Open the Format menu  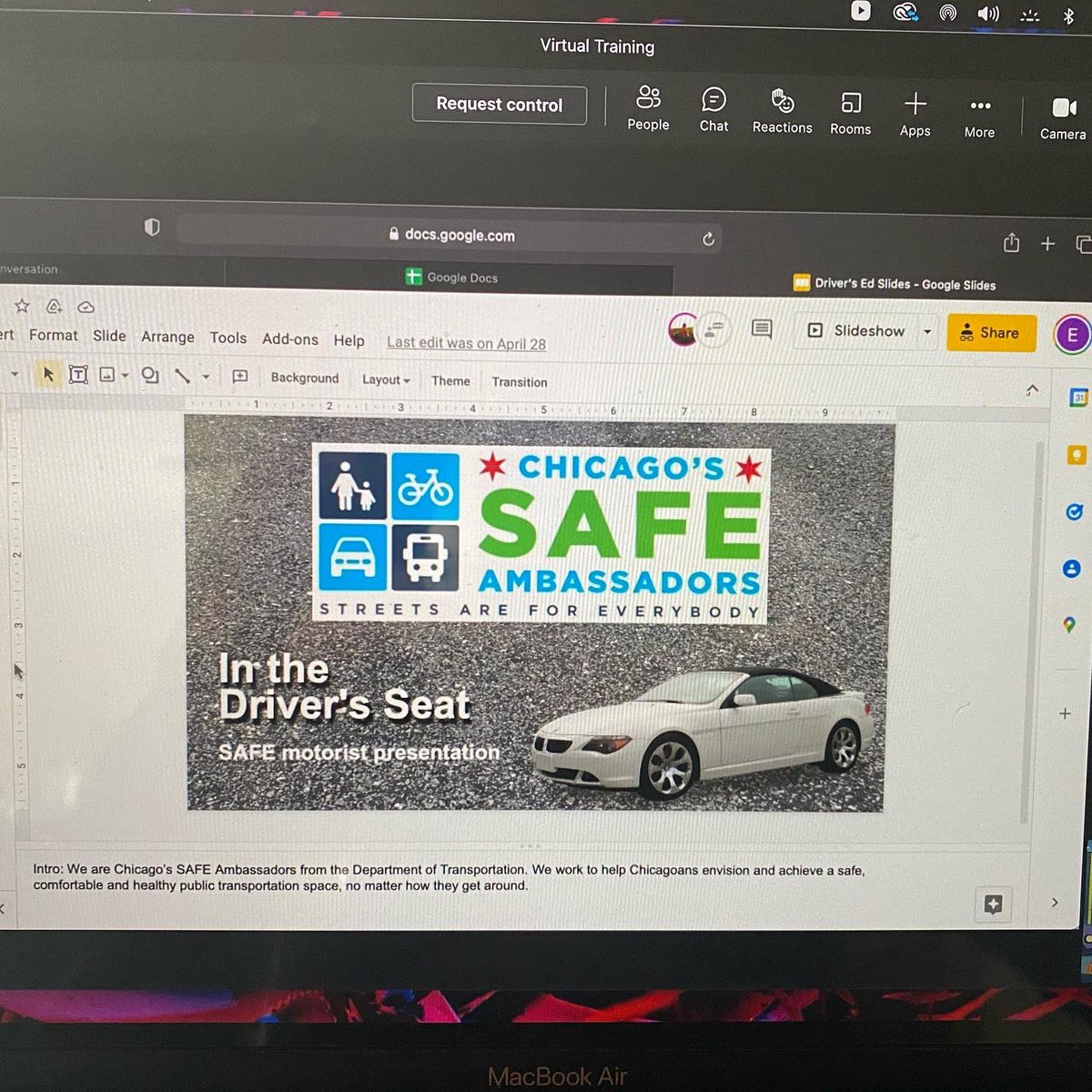53,335
